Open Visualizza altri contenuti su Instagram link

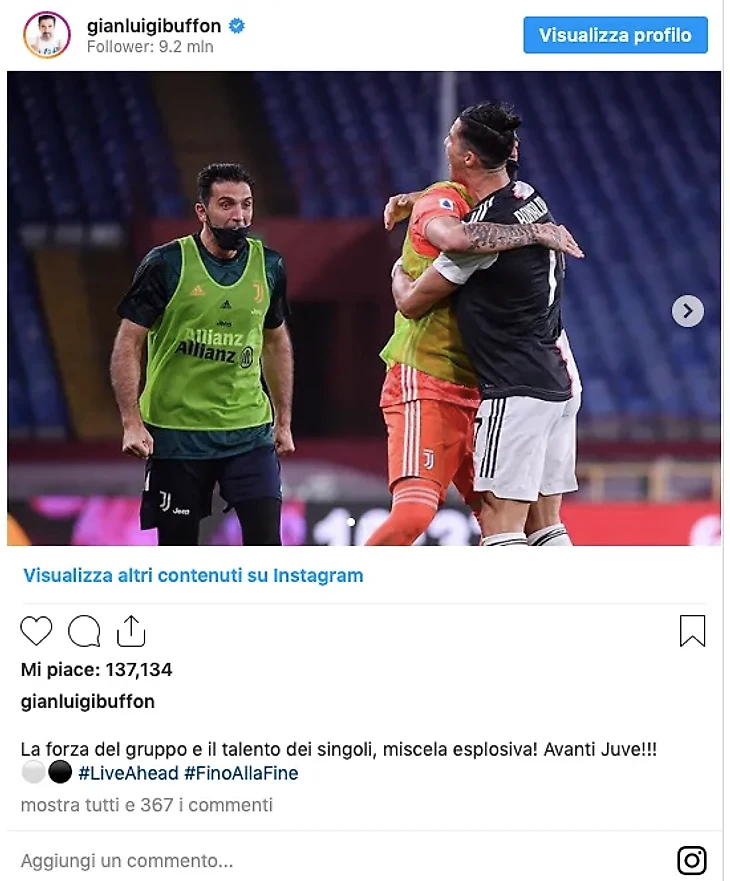(193, 575)
